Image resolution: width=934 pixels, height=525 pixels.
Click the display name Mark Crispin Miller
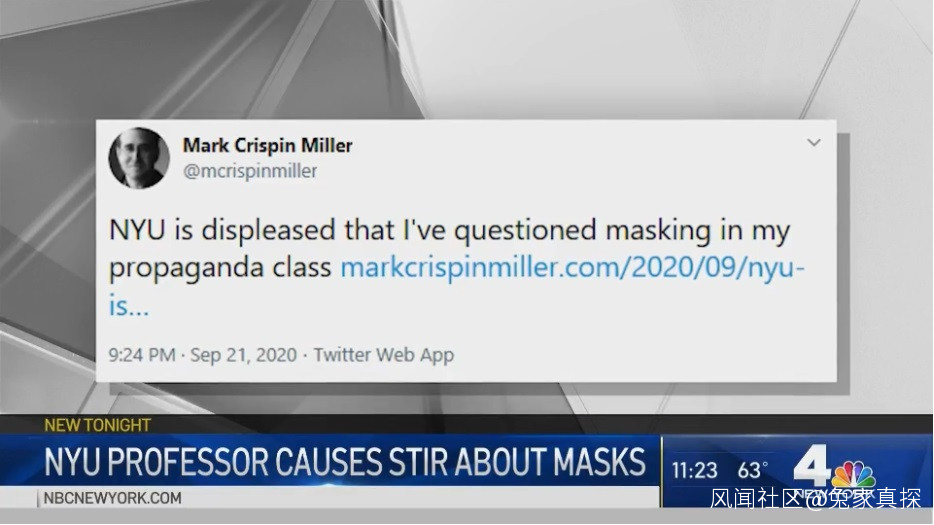click(x=267, y=145)
